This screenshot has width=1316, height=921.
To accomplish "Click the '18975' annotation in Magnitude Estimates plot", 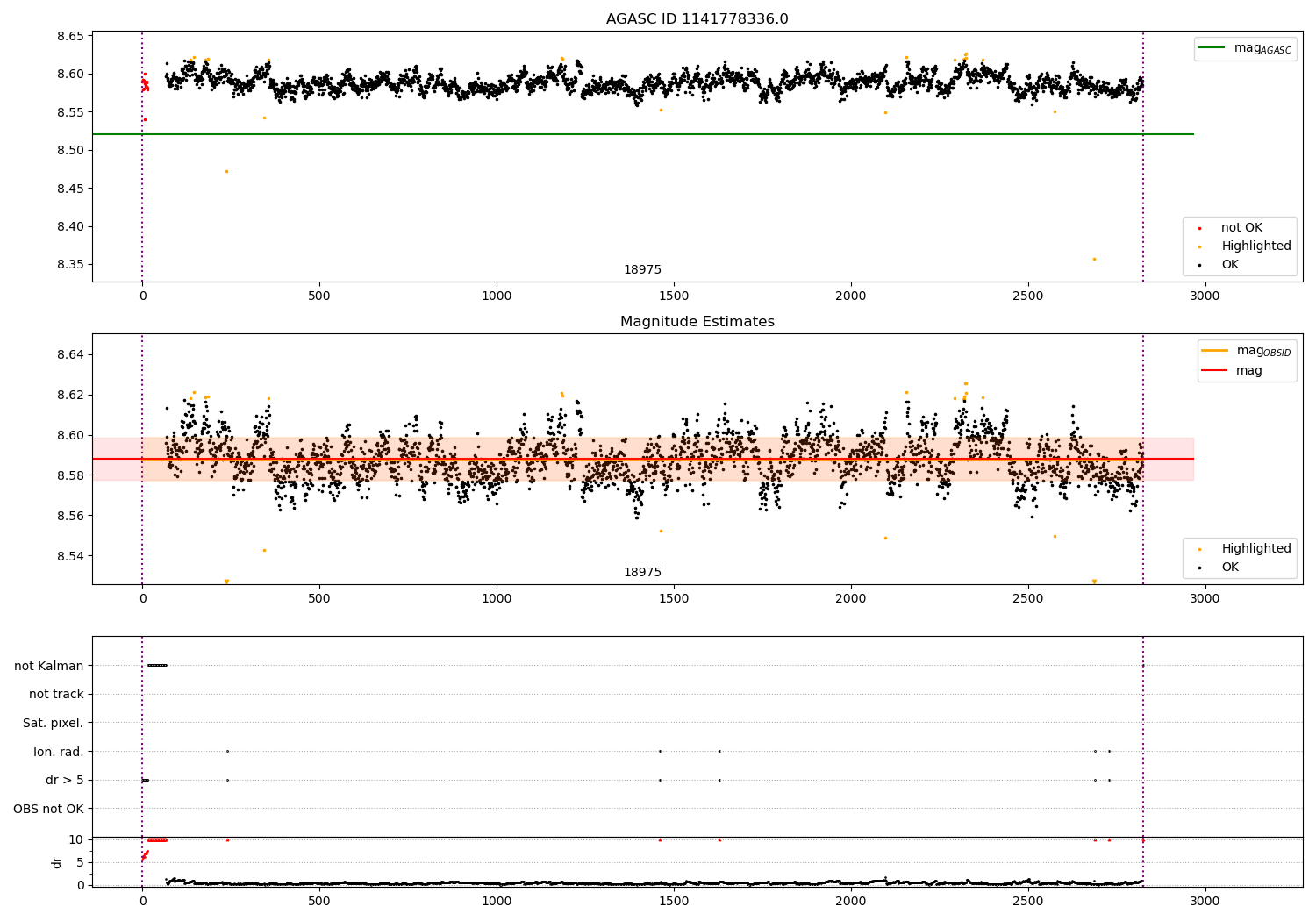I will tap(642, 573).
